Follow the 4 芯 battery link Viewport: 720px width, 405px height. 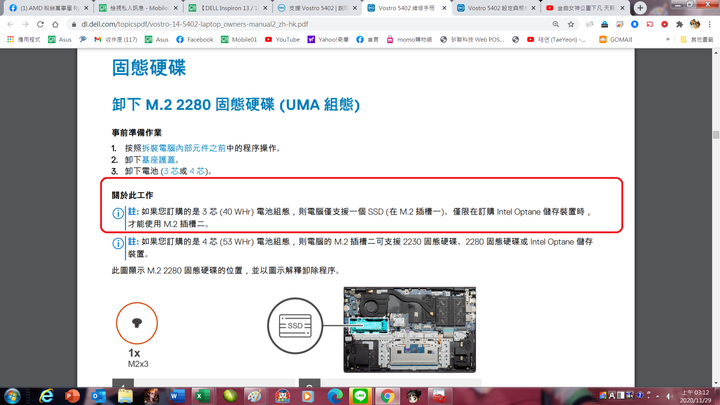tap(197, 171)
